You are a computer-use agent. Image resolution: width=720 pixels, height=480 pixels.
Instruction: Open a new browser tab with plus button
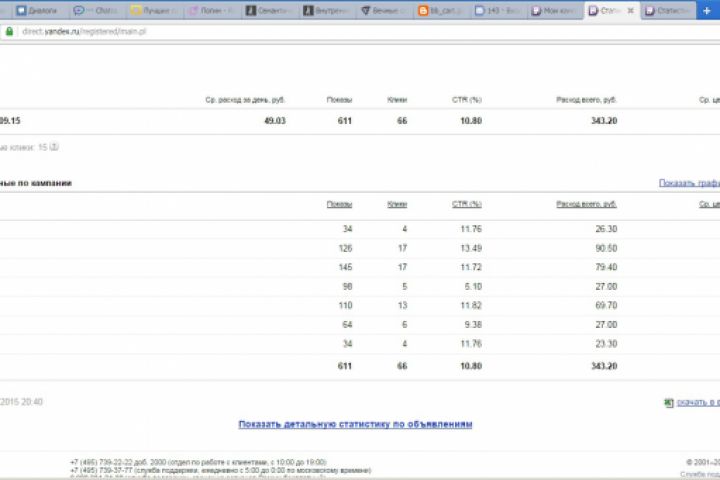click(x=707, y=11)
